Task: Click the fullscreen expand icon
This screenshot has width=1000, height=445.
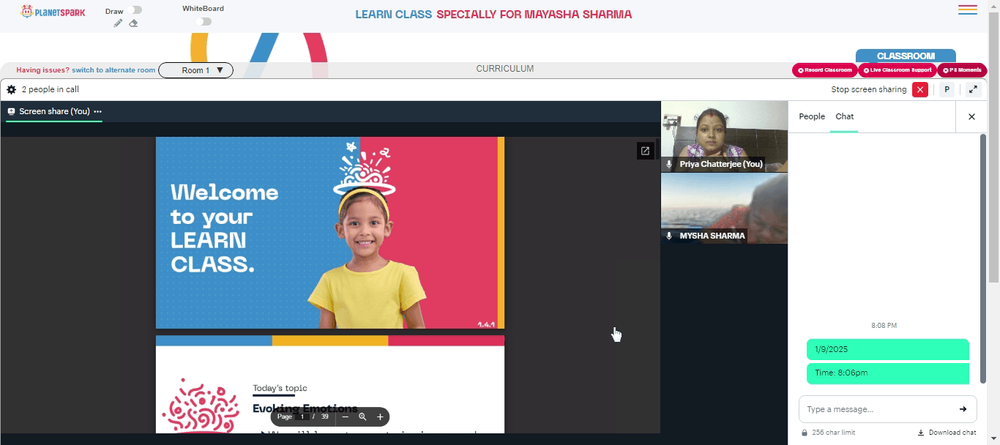Action: 973,90
